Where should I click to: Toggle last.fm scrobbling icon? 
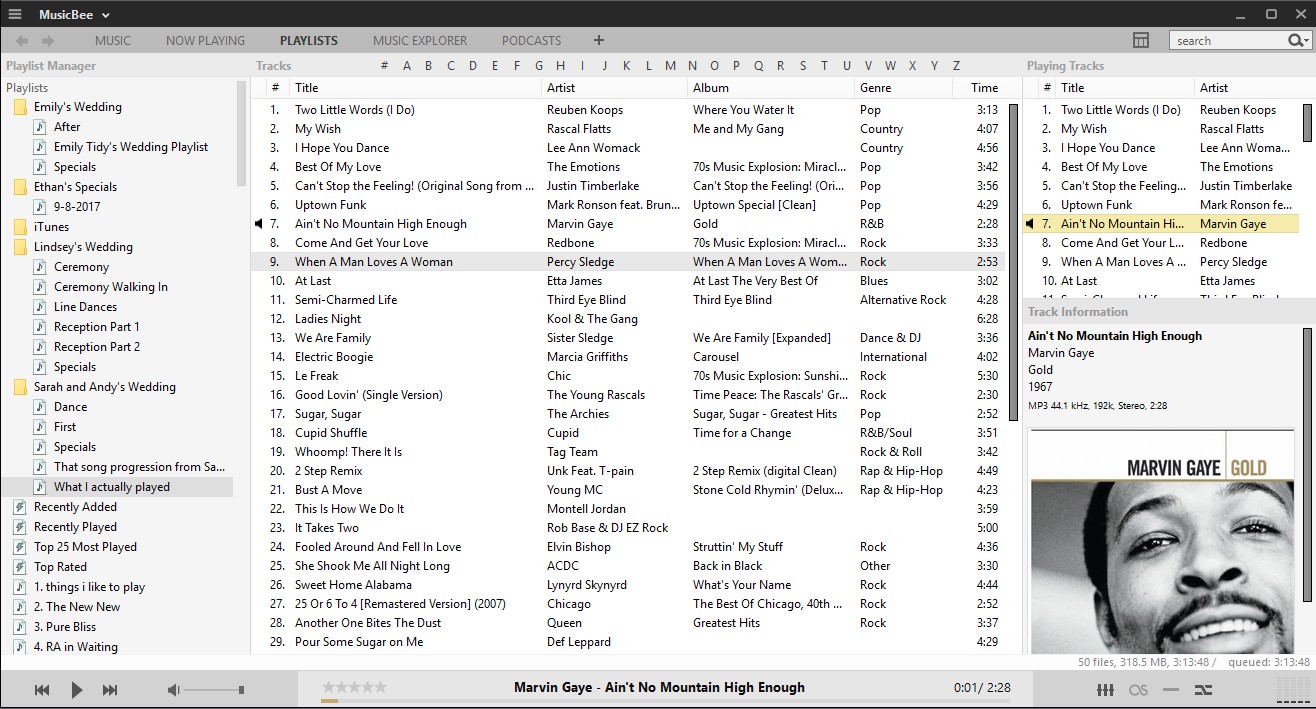point(1138,690)
